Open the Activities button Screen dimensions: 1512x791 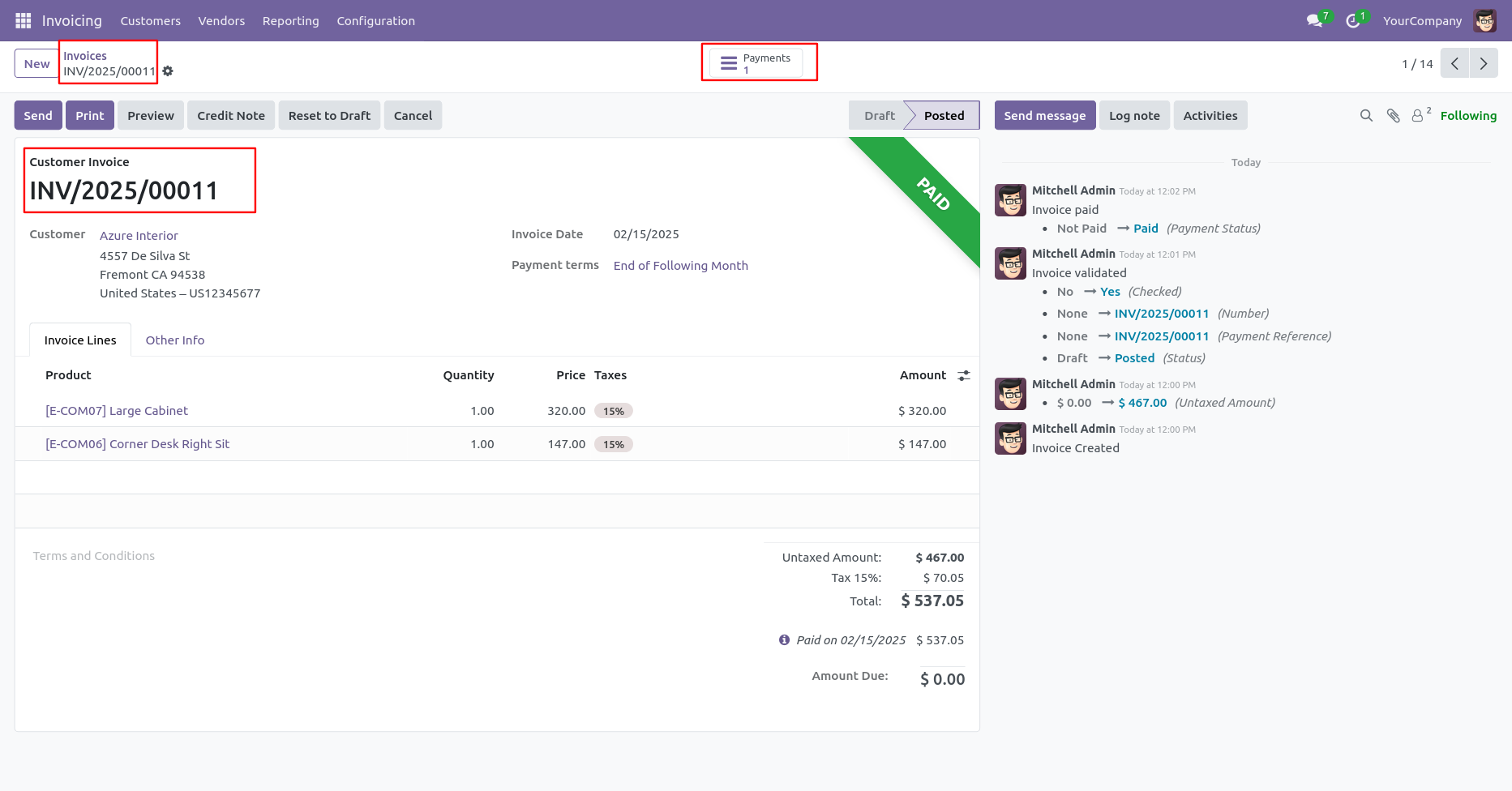[1210, 115]
